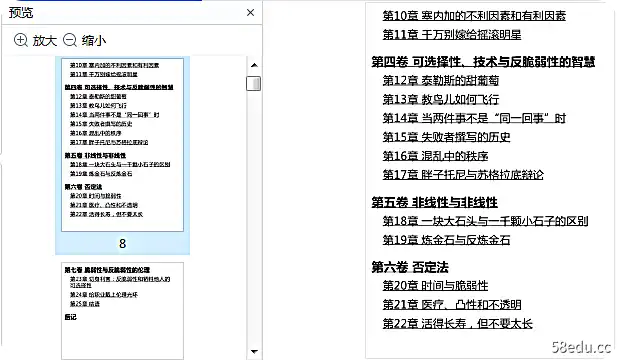The height and width of the screenshot is (360, 618).
Task: Click the preview scrollbar thumb handle
Action: point(253,83)
